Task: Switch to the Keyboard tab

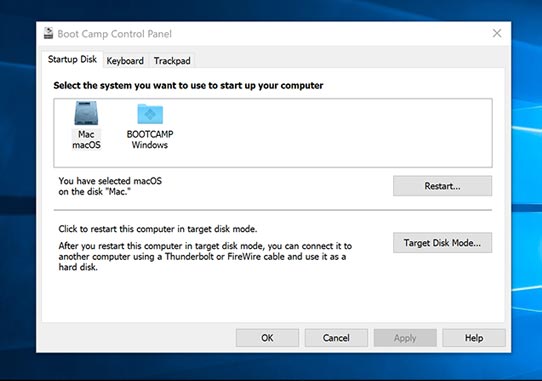Action: (x=125, y=61)
